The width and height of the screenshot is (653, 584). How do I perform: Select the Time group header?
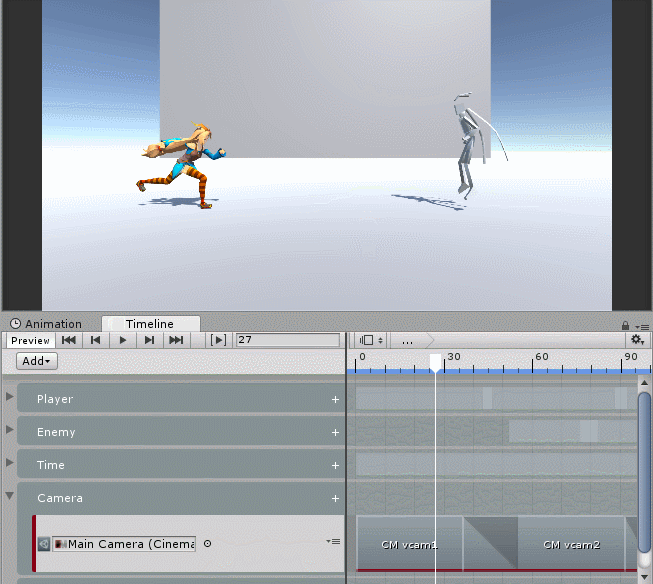(x=180, y=464)
